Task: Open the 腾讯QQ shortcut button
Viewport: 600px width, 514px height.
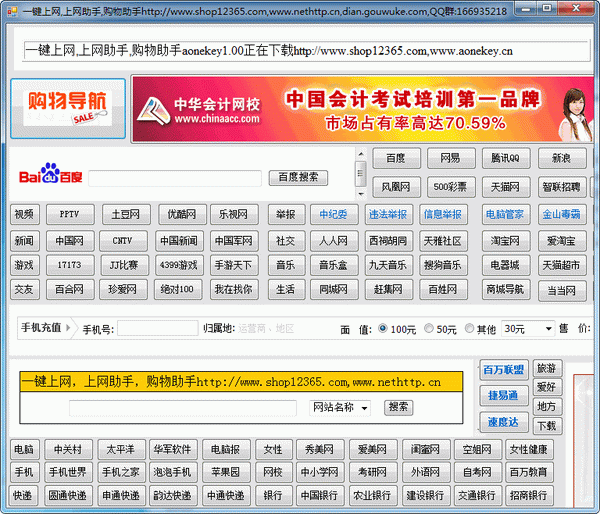Action: pyautogui.click(x=506, y=158)
